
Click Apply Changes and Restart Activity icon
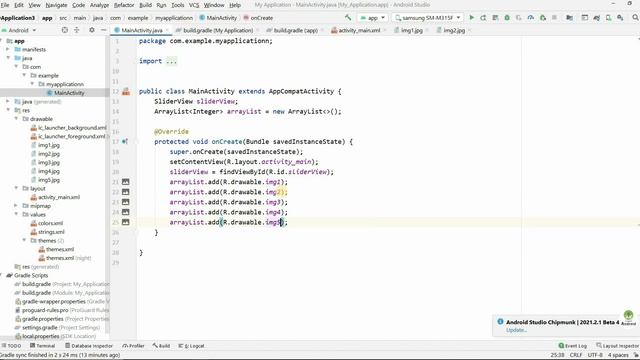tap(483, 18)
